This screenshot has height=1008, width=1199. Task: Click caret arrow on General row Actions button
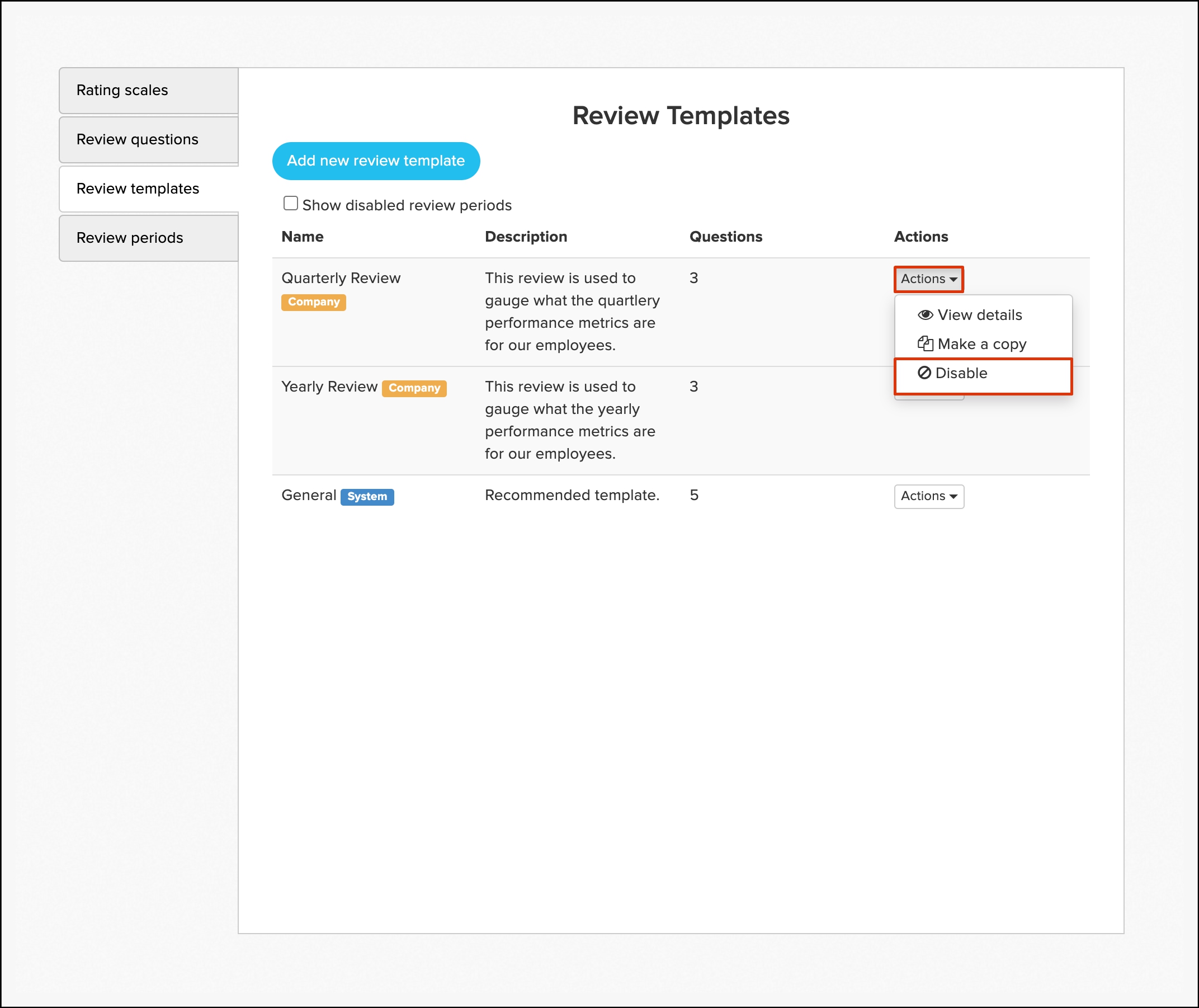(x=953, y=497)
